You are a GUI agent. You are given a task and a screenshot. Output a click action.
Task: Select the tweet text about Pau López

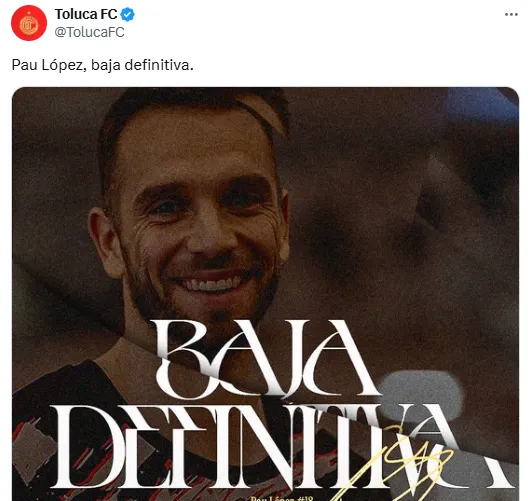pos(102,65)
